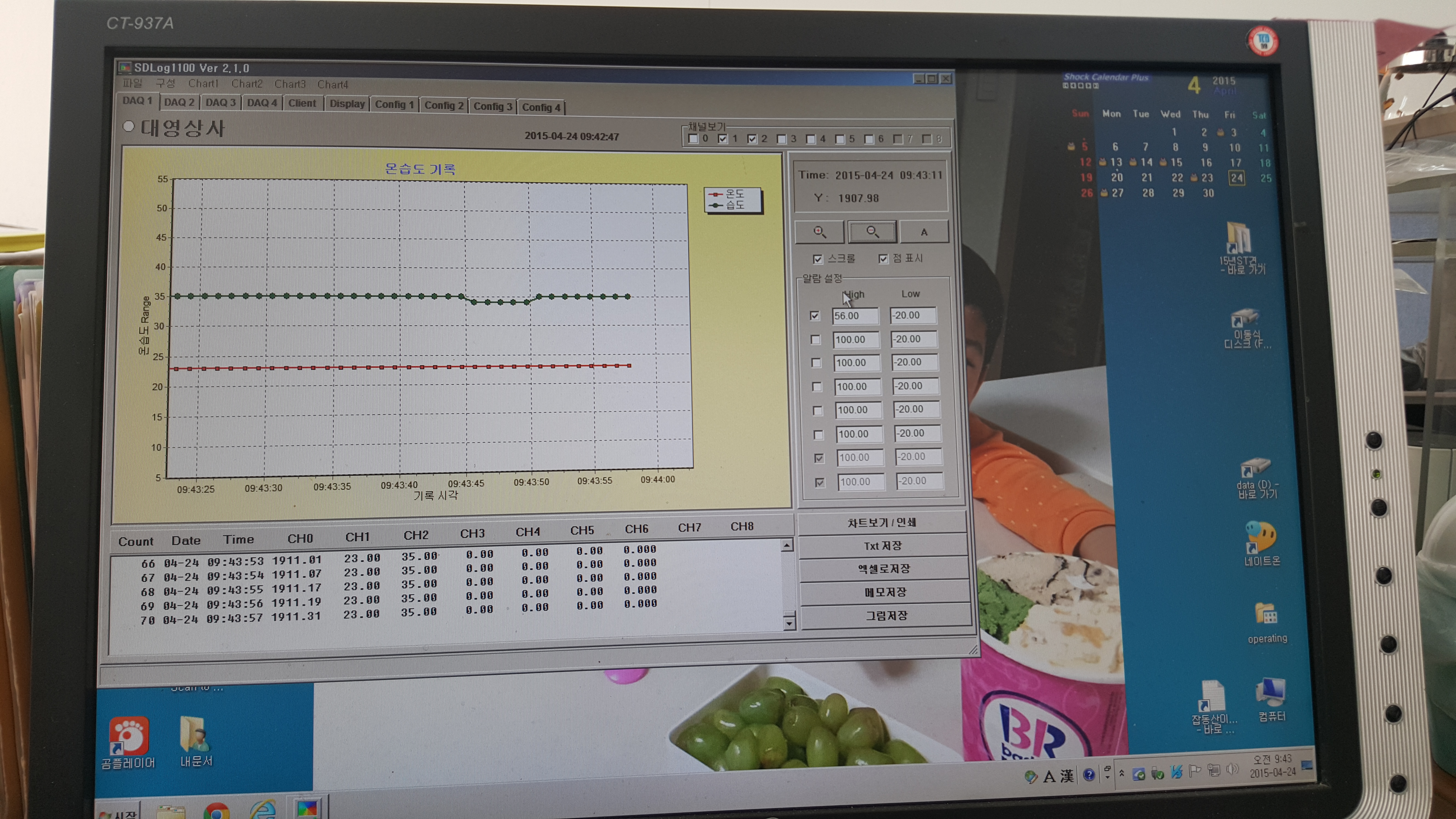Image resolution: width=1456 pixels, height=819 pixels.
Task: Open the Chart1 menu
Action: point(203,84)
